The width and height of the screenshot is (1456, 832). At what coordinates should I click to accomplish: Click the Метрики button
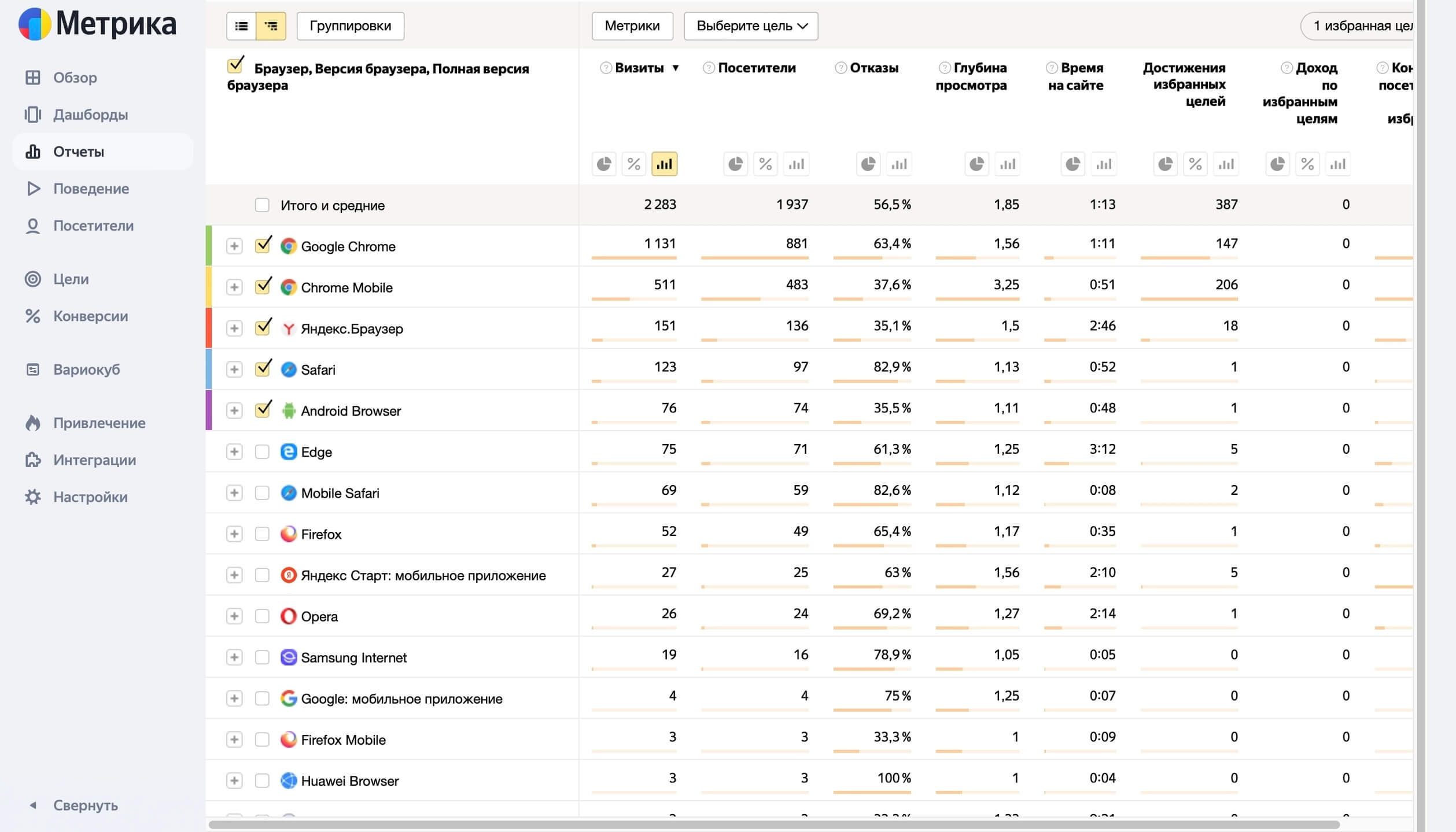coord(632,26)
